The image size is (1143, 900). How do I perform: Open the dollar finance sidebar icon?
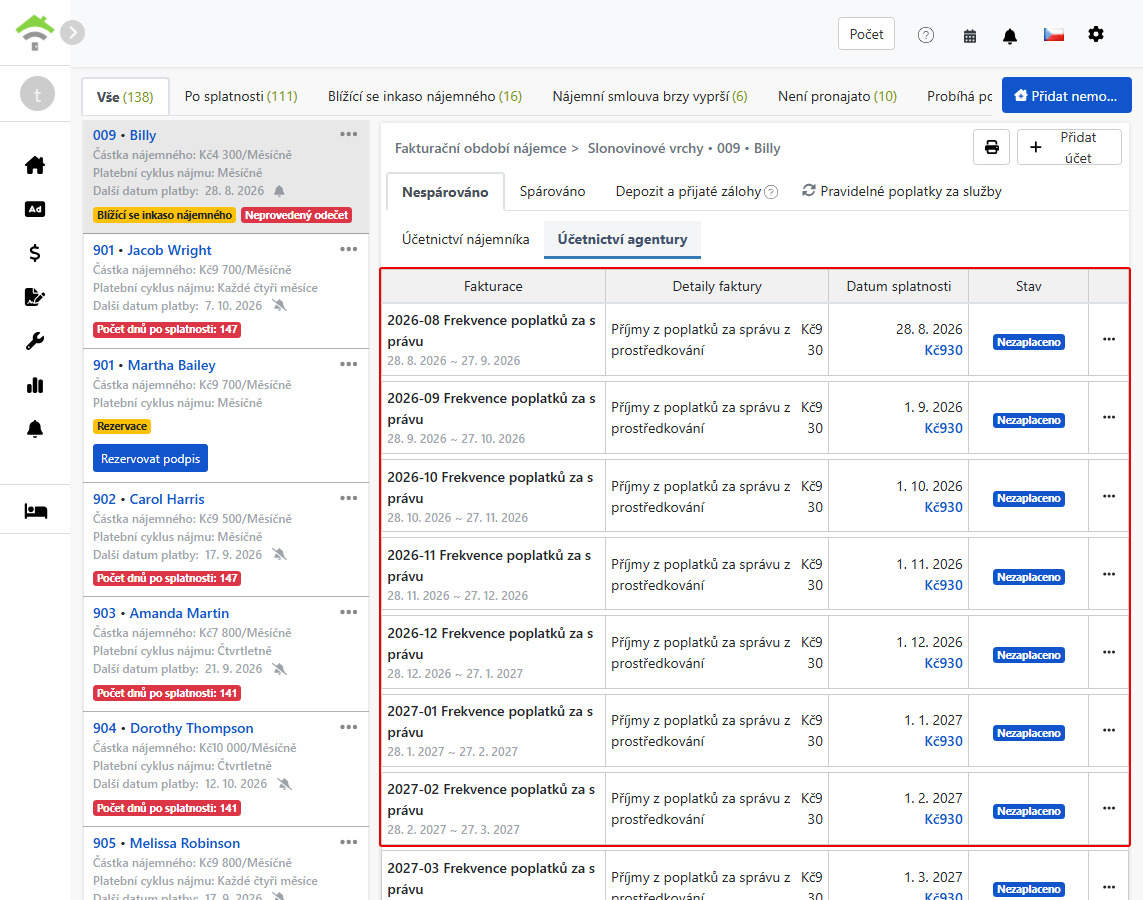34,253
